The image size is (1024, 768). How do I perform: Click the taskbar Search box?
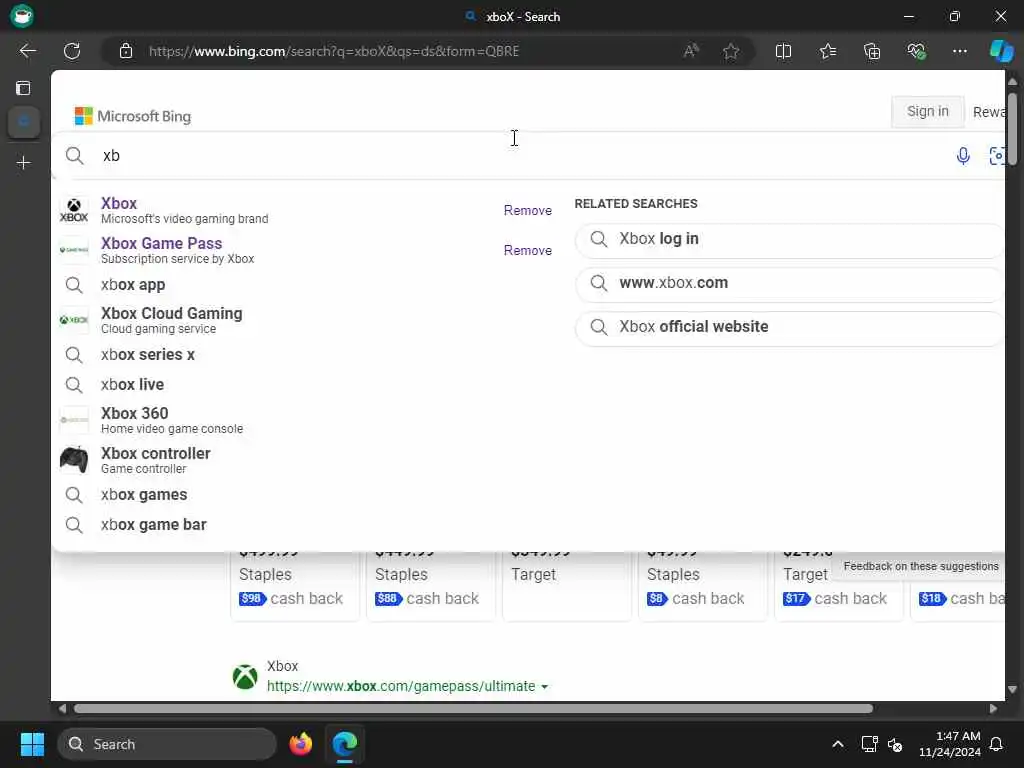pos(167,744)
